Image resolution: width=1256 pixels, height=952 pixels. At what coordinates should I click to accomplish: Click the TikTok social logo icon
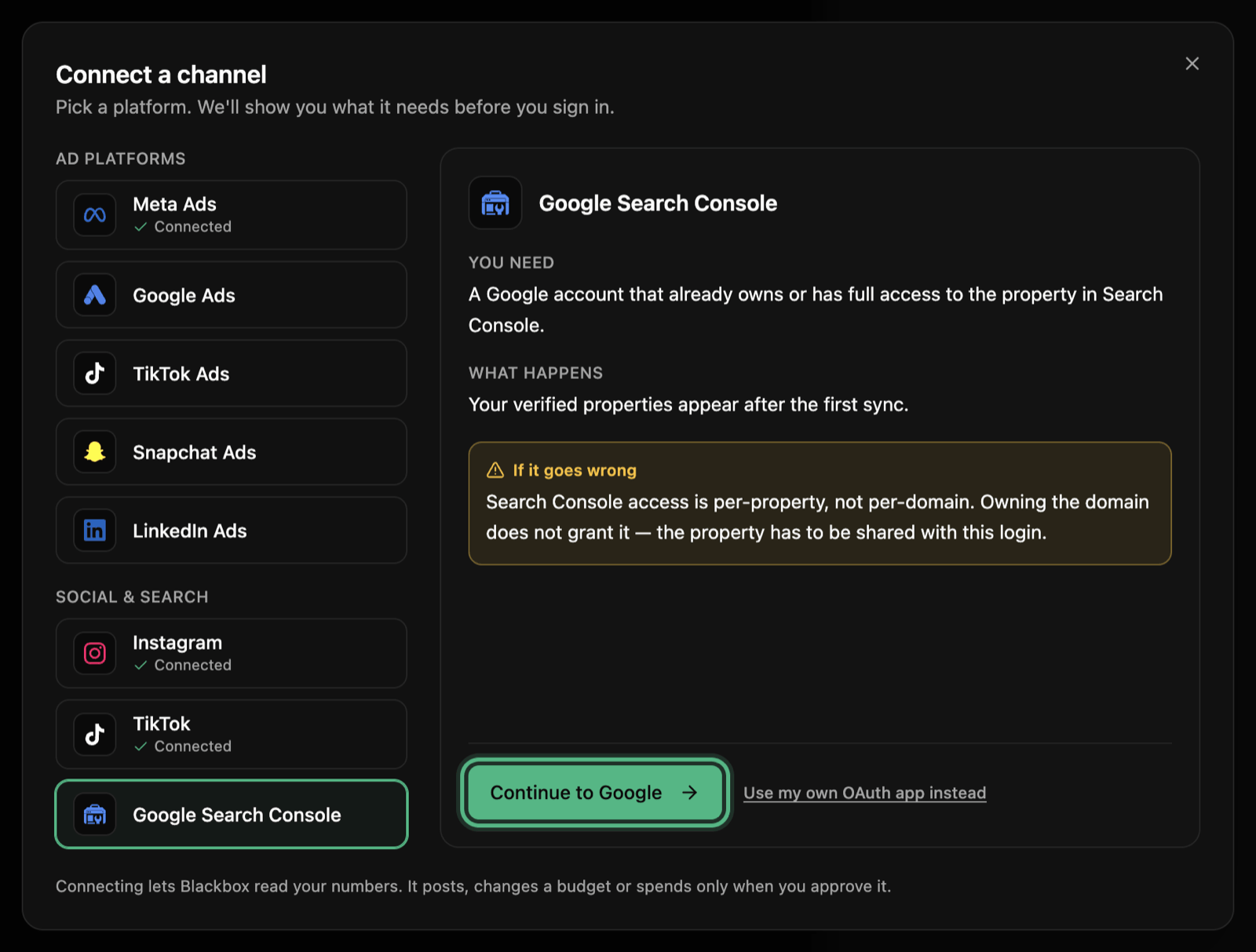pos(95,735)
